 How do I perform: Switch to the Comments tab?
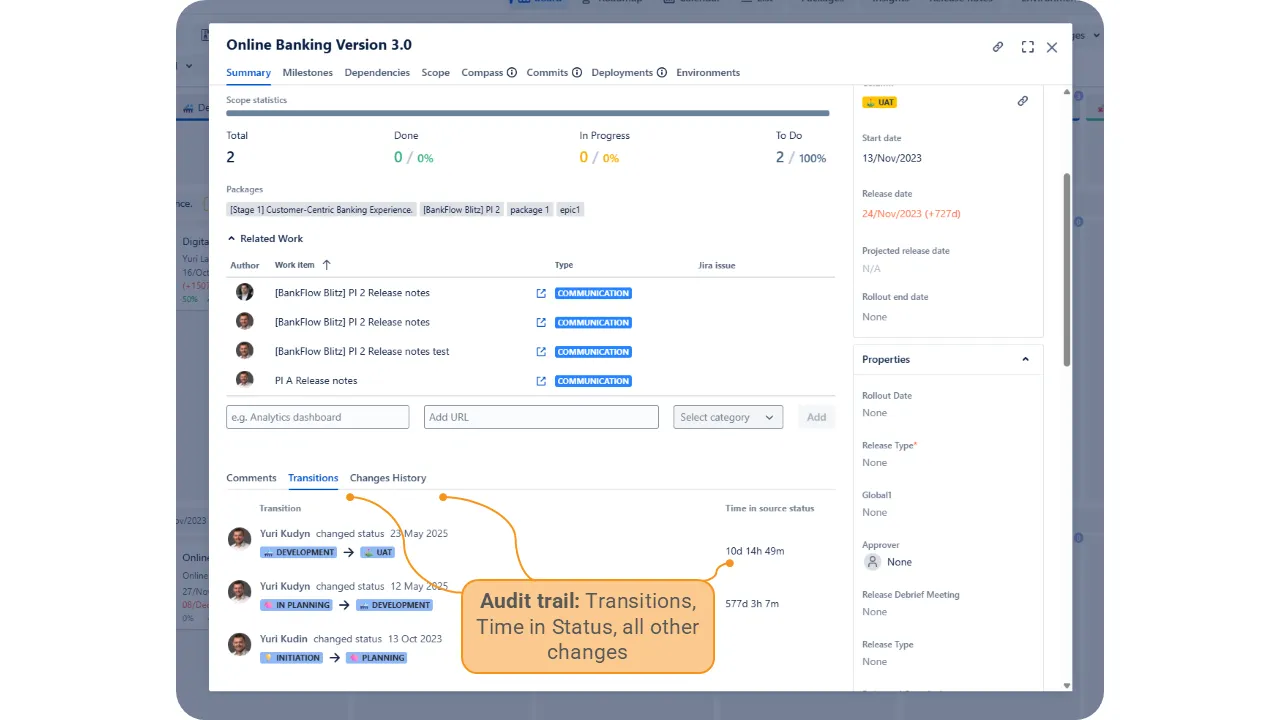click(x=251, y=478)
